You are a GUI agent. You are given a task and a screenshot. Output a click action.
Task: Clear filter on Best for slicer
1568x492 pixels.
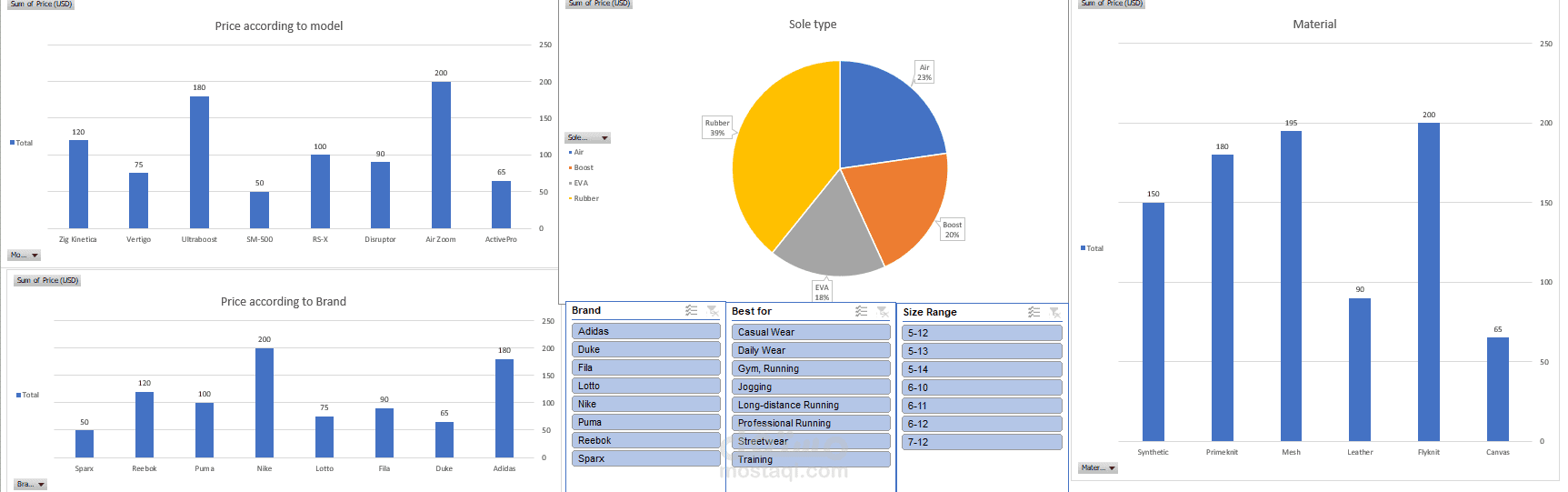click(883, 311)
